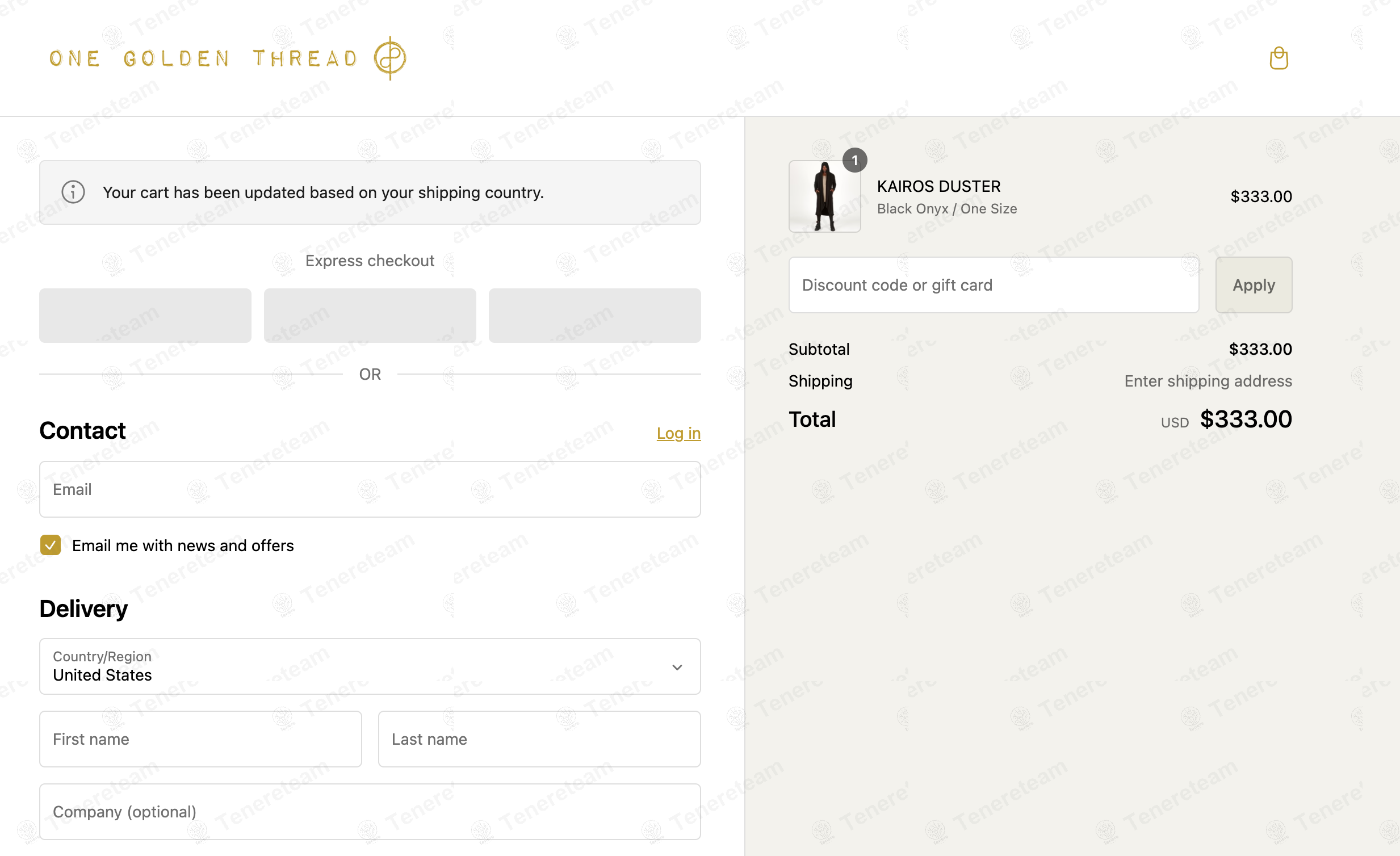Click the KAIROS DUSTER product title

tap(938, 186)
